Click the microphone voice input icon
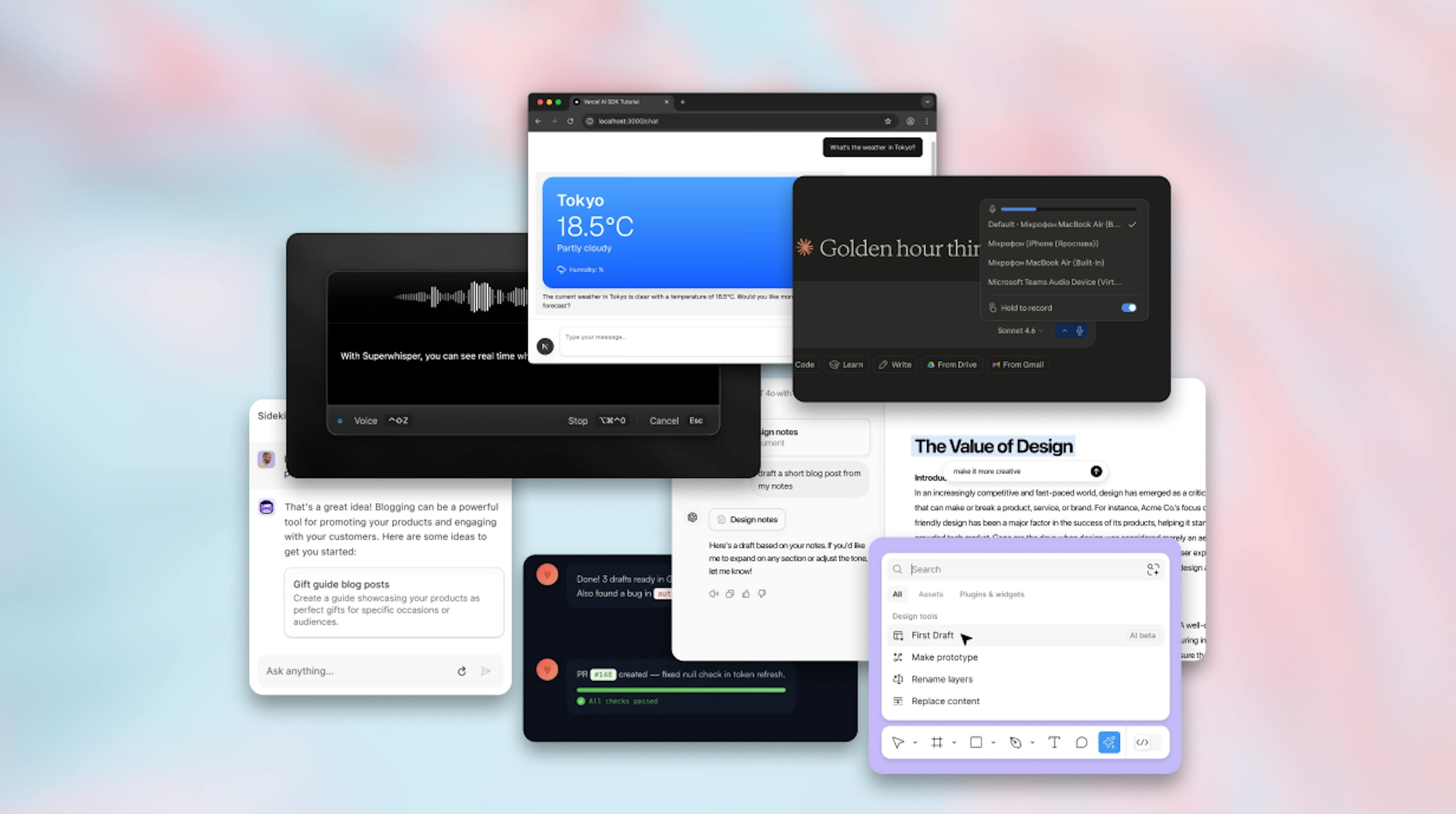The width and height of the screenshot is (1456, 814). pyautogui.click(x=1079, y=331)
